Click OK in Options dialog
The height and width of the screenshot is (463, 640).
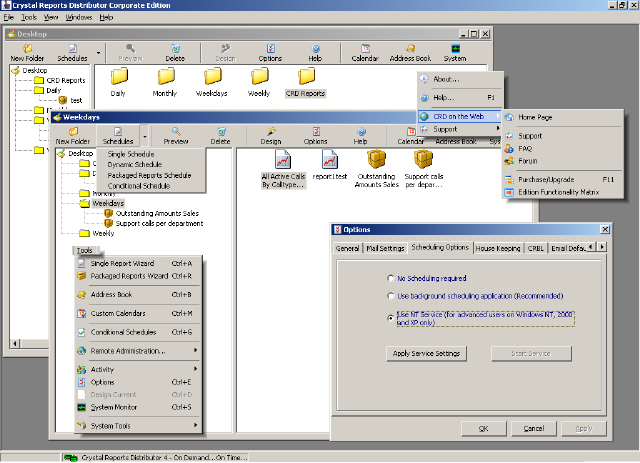click(483, 429)
